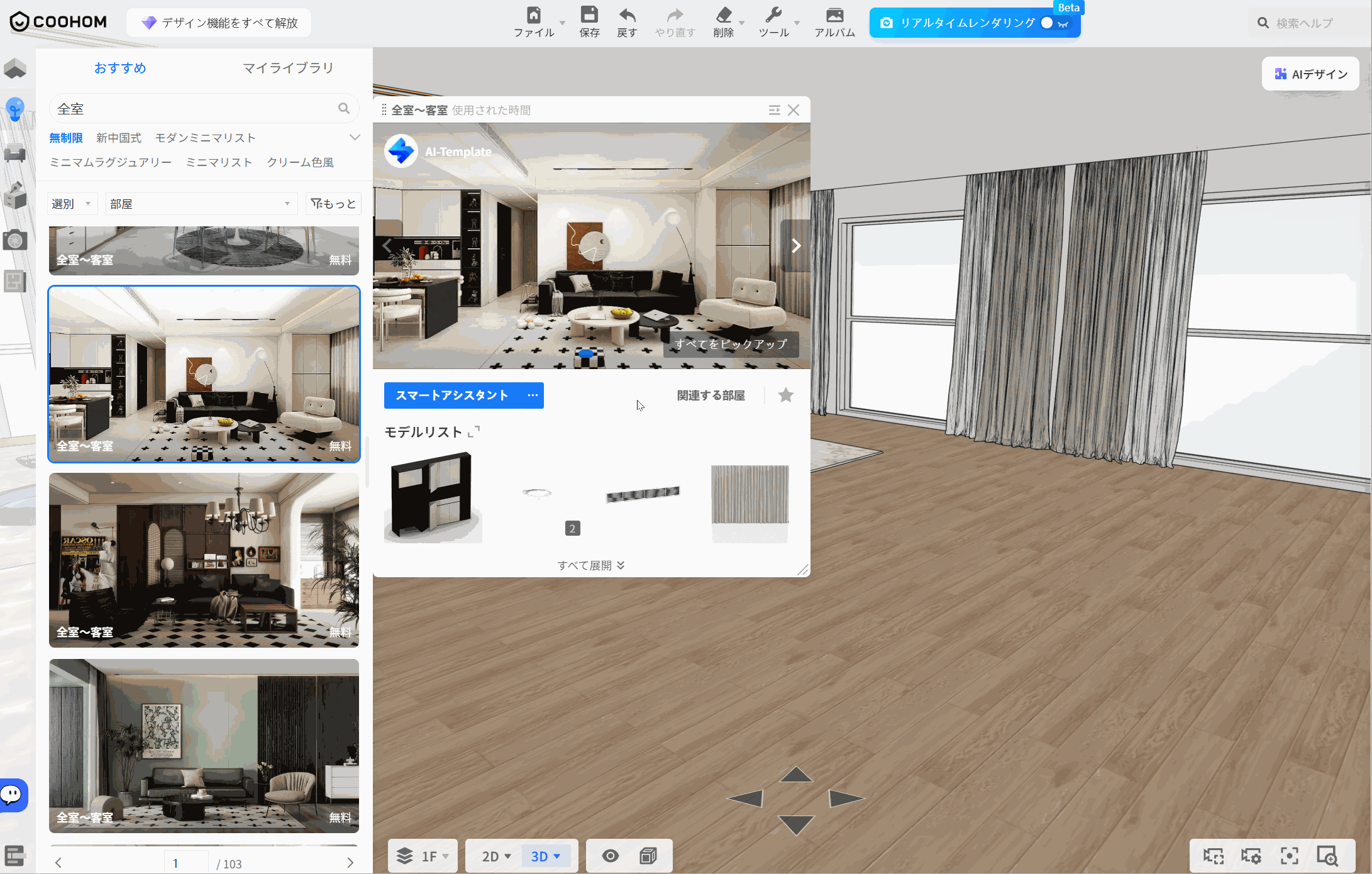Open the 選別 sort dropdown
The image size is (1372, 874).
point(72,204)
